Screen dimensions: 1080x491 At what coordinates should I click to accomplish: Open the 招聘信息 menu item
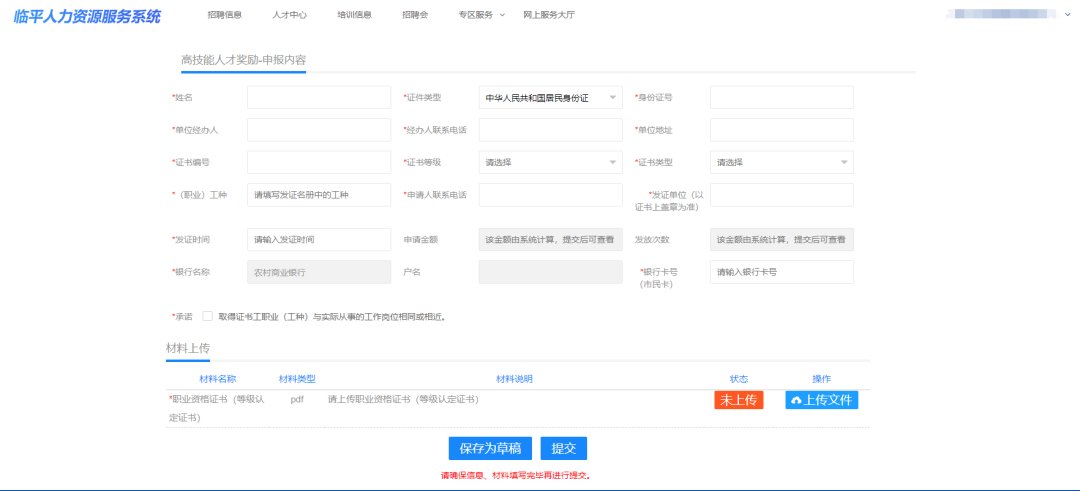click(224, 15)
